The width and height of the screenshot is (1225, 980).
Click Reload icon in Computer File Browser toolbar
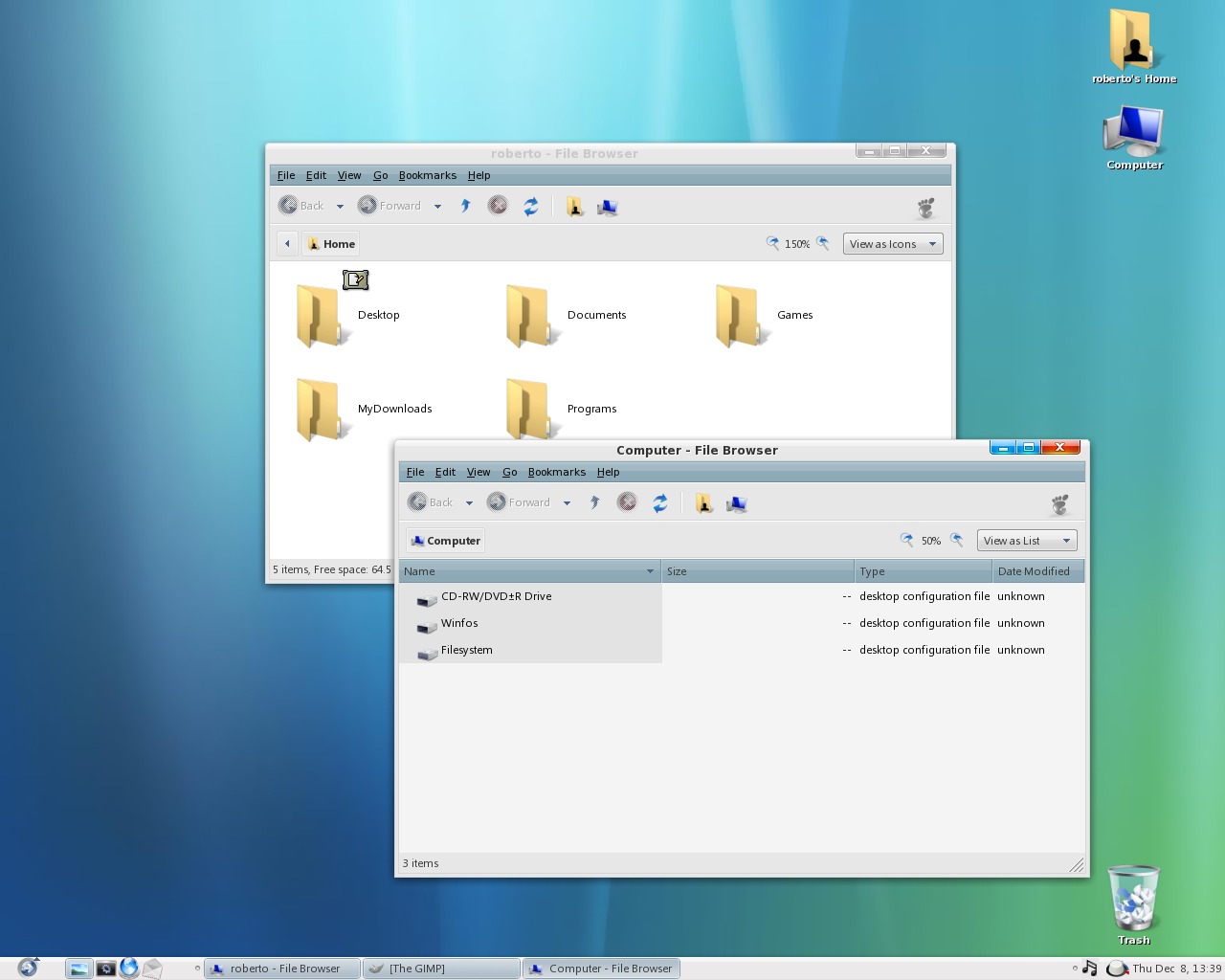[x=659, y=502]
